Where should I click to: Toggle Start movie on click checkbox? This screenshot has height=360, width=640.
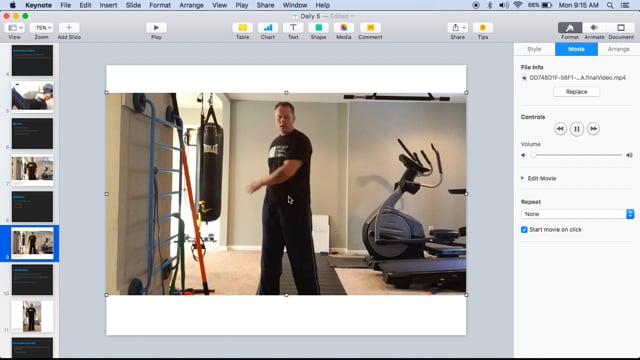coord(524,230)
